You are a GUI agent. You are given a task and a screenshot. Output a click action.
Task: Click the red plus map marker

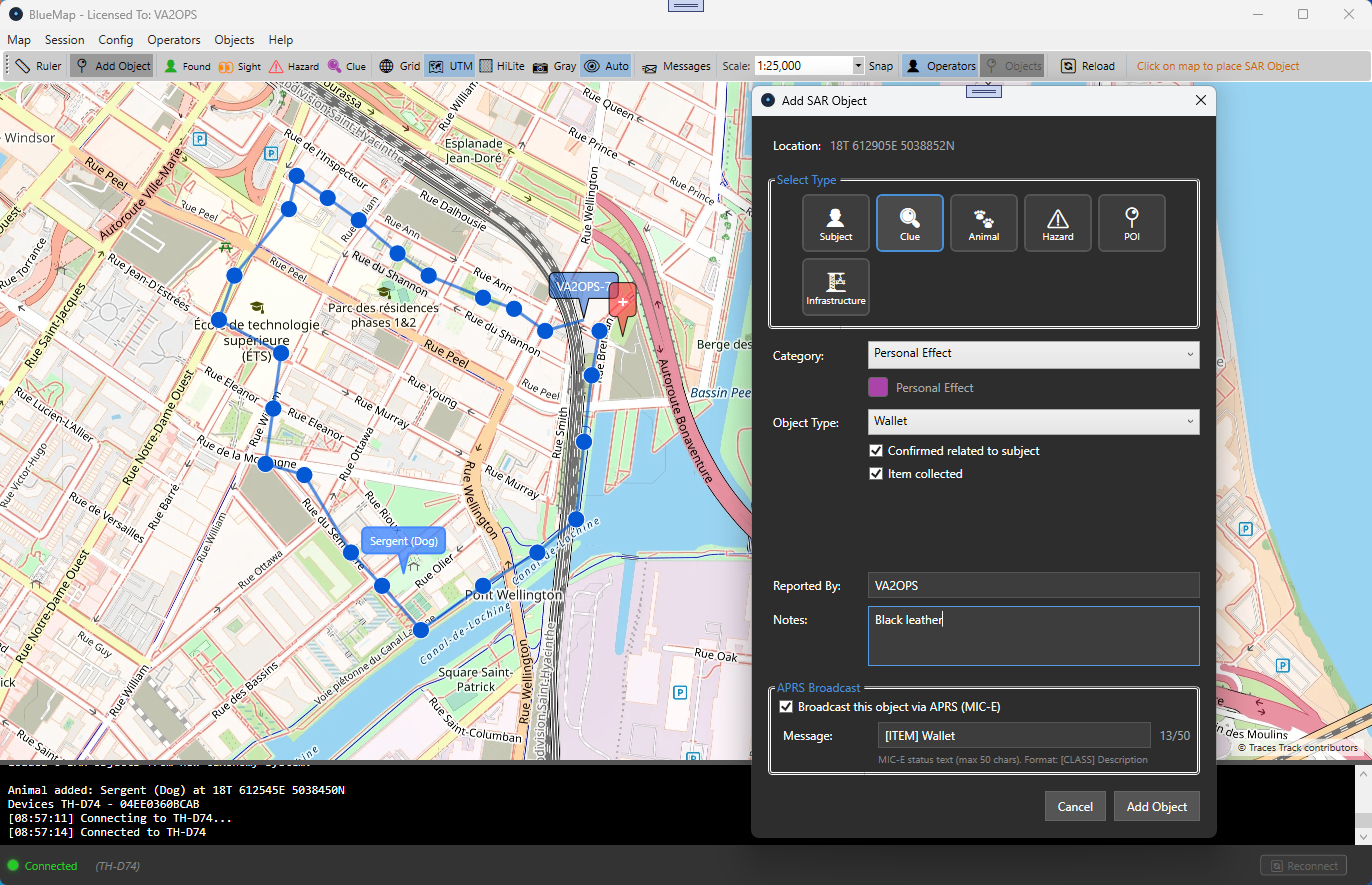pyautogui.click(x=622, y=305)
